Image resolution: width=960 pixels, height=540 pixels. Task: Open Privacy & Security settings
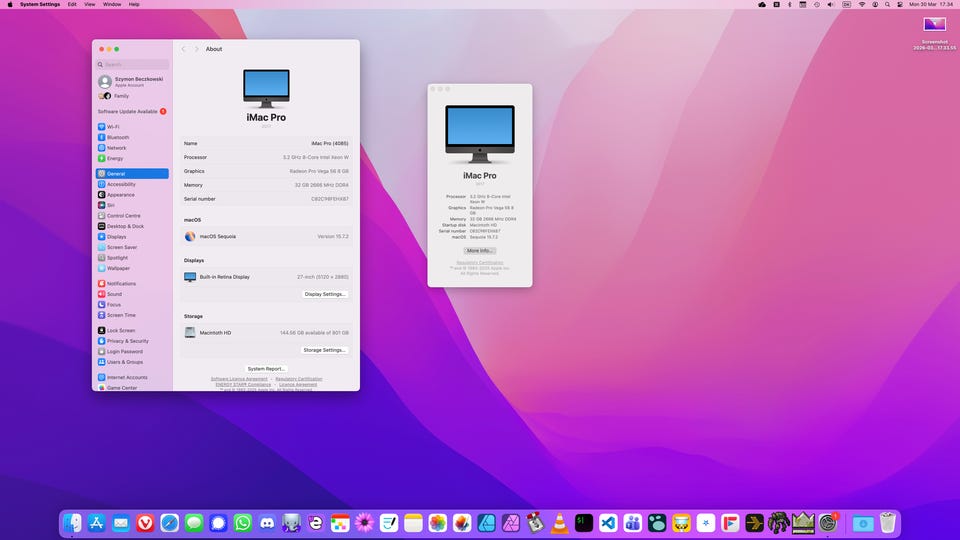click(x=127, y=341)
